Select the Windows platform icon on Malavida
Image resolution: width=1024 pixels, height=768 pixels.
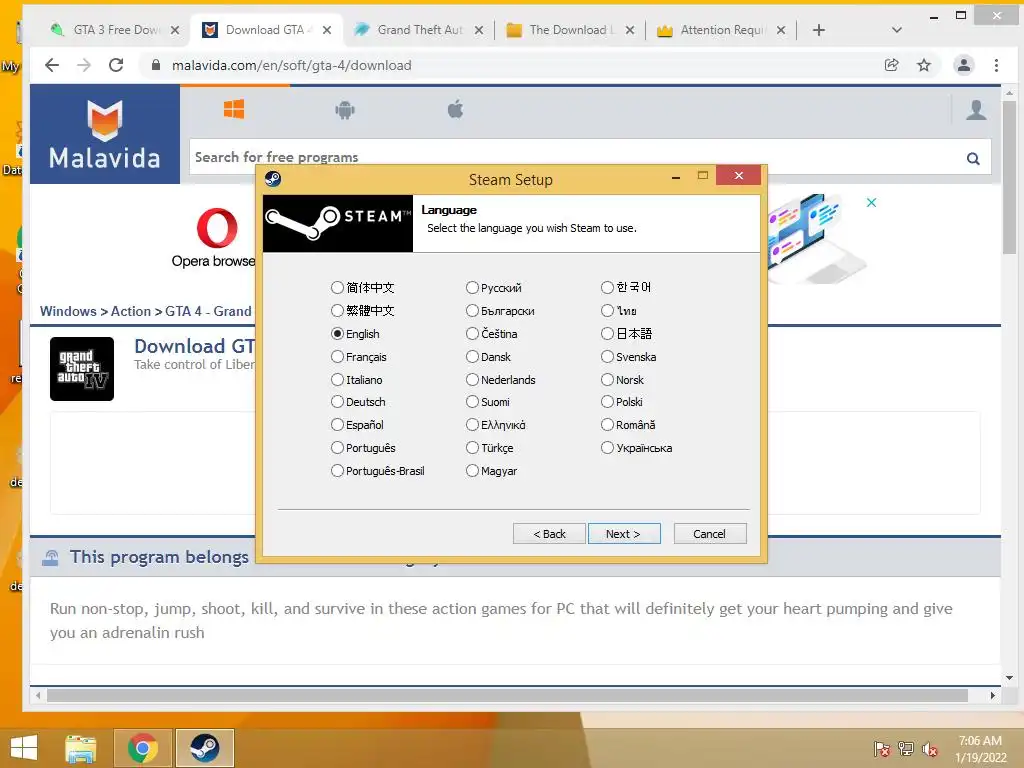(x=234, y=109)
